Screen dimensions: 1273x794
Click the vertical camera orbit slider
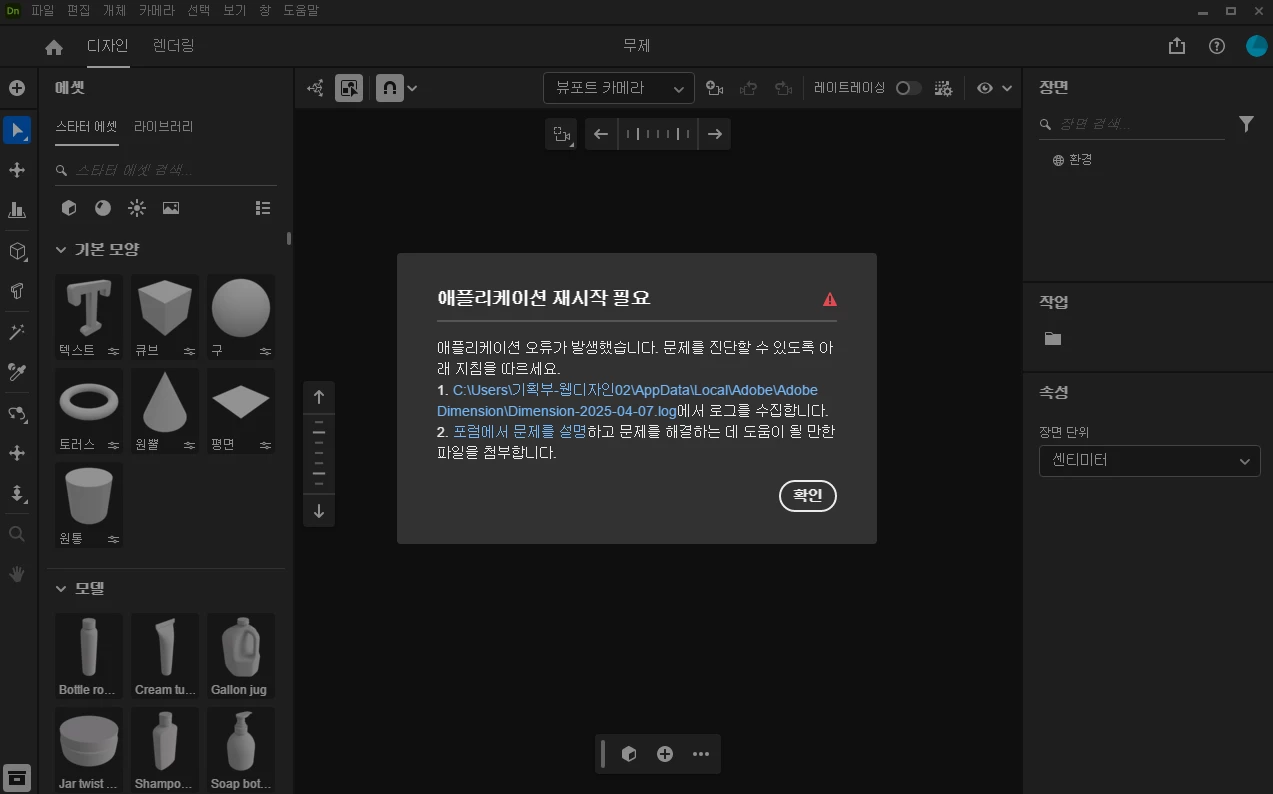[x=319, y=453]
